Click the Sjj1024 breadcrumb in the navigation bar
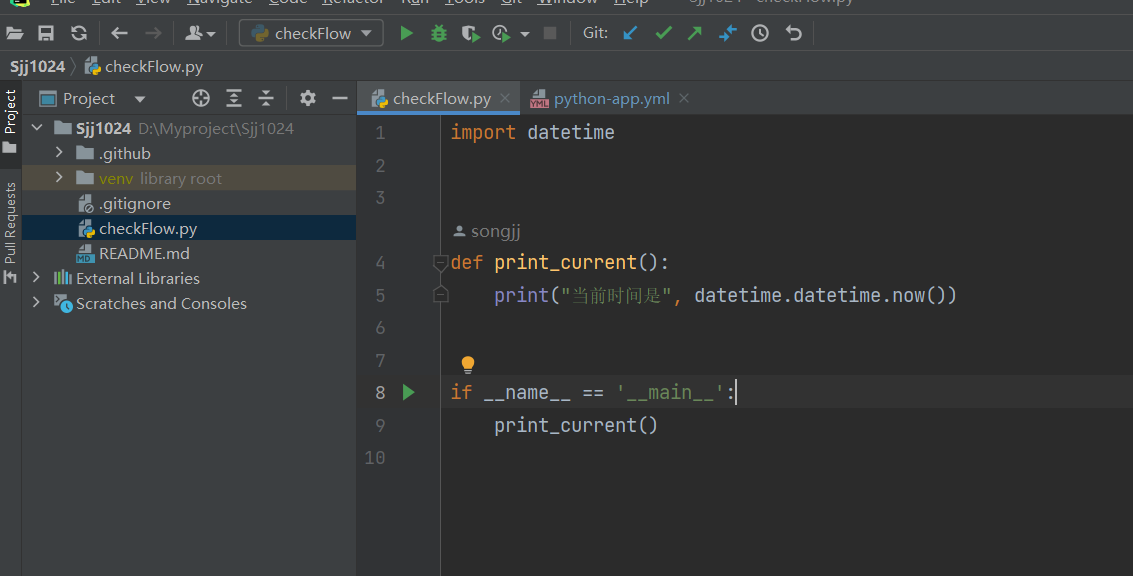 pyautogui.click(x=38, y=67)
